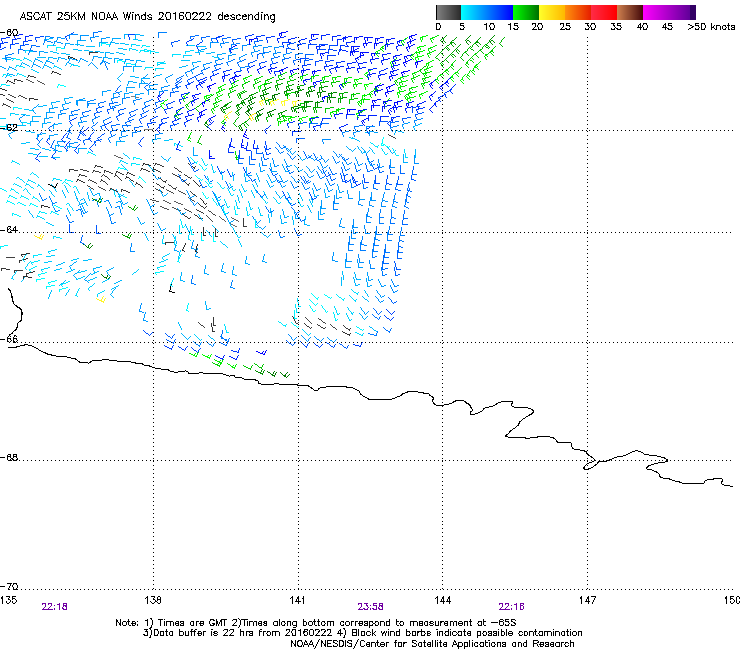Click the '138' longitude label
Viewport: 740px width, 650px height.
153,600
